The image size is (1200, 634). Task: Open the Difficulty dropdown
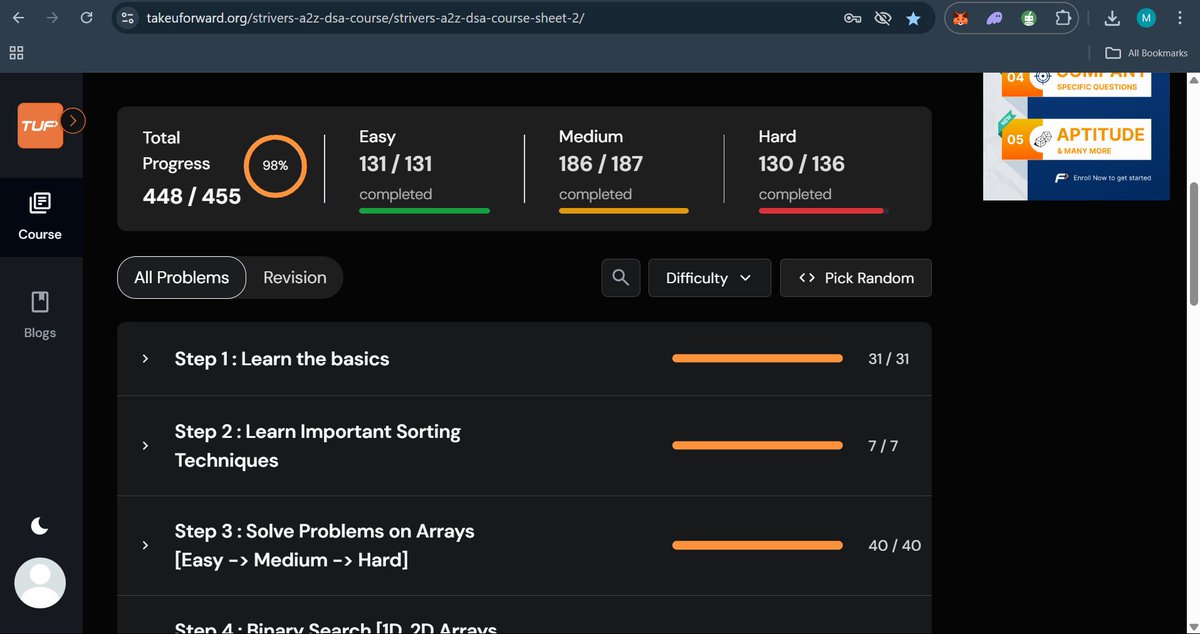tap(710, 278)
